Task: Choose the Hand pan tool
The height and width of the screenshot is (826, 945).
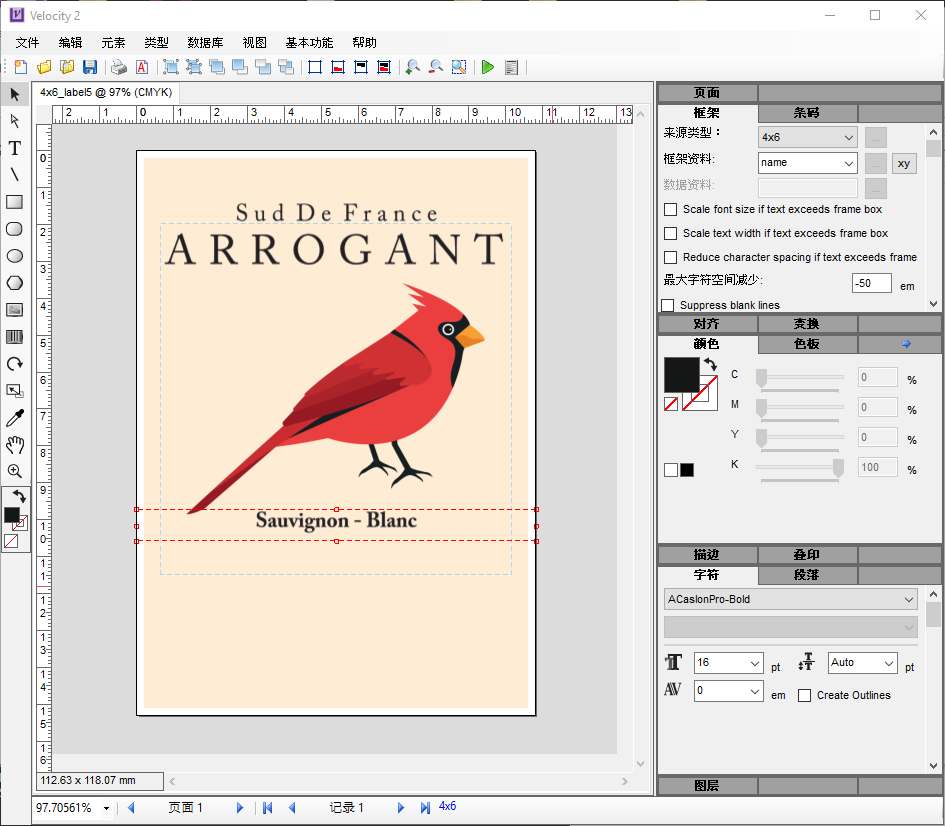Action: point(15,445)
